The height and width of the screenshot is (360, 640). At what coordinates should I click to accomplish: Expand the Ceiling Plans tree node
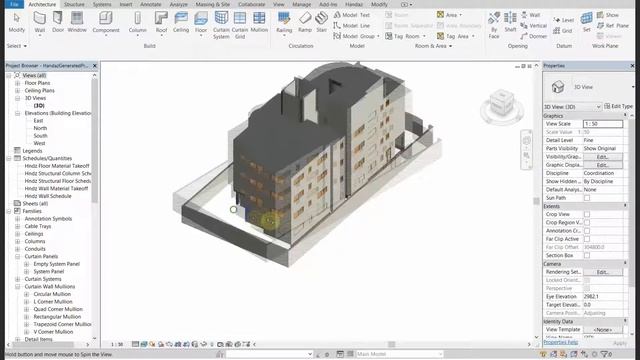pos(18,91)
